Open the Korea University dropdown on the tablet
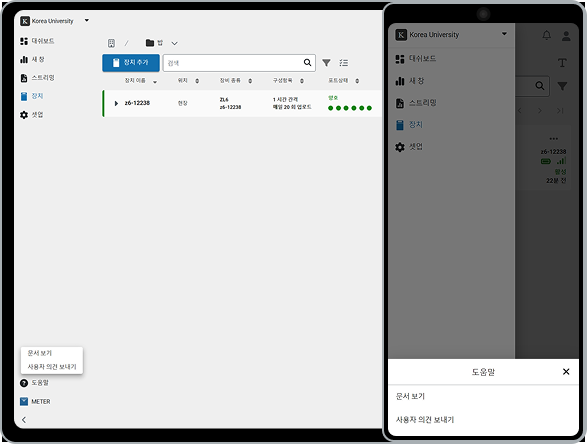Viewport: 587px width, 444px height. click(x=87, y=20)
